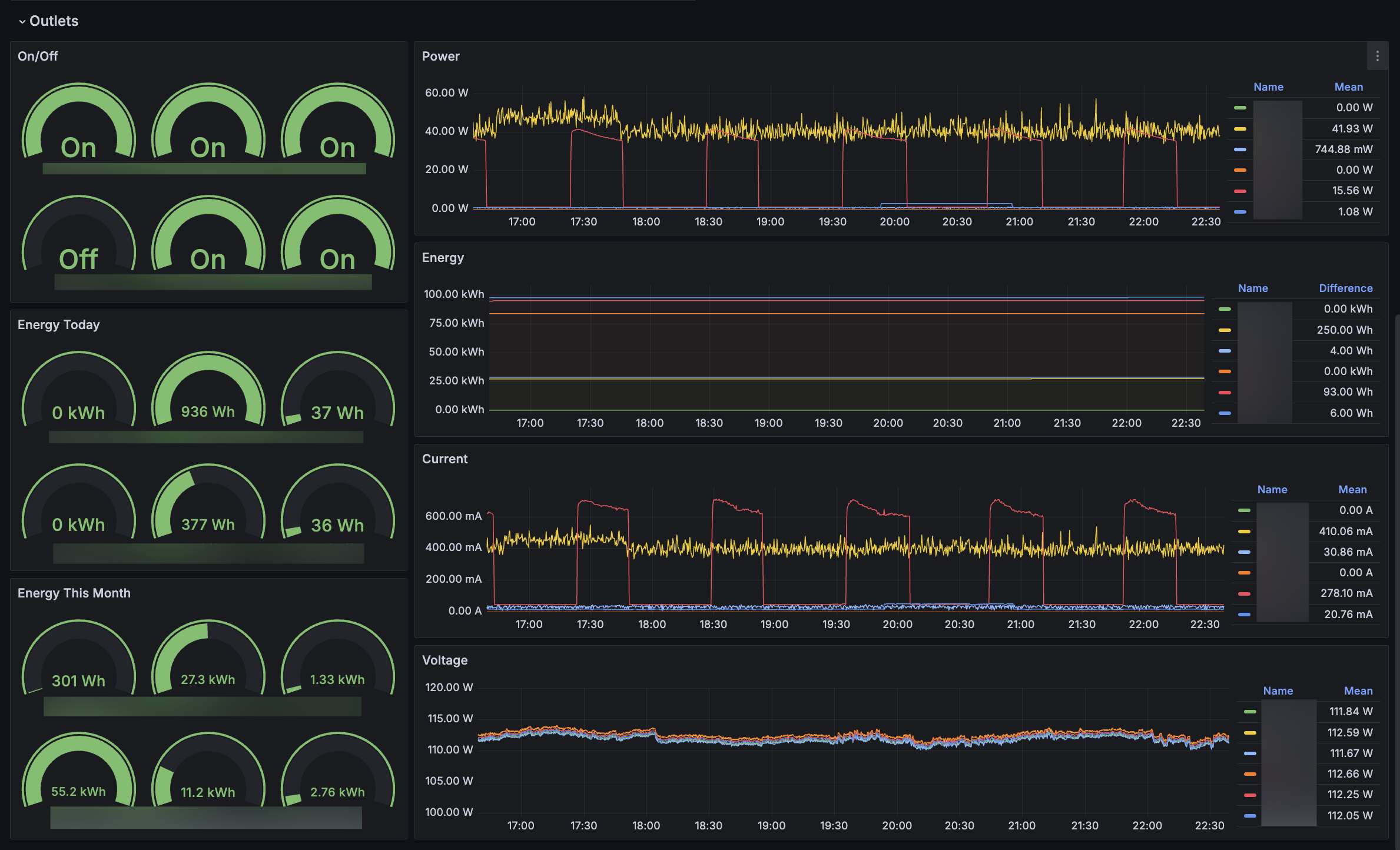The height and width of the screenshot is (850, 1400).
Task: Sort Energy legend by Difference header
Action: coord(1345,288)
